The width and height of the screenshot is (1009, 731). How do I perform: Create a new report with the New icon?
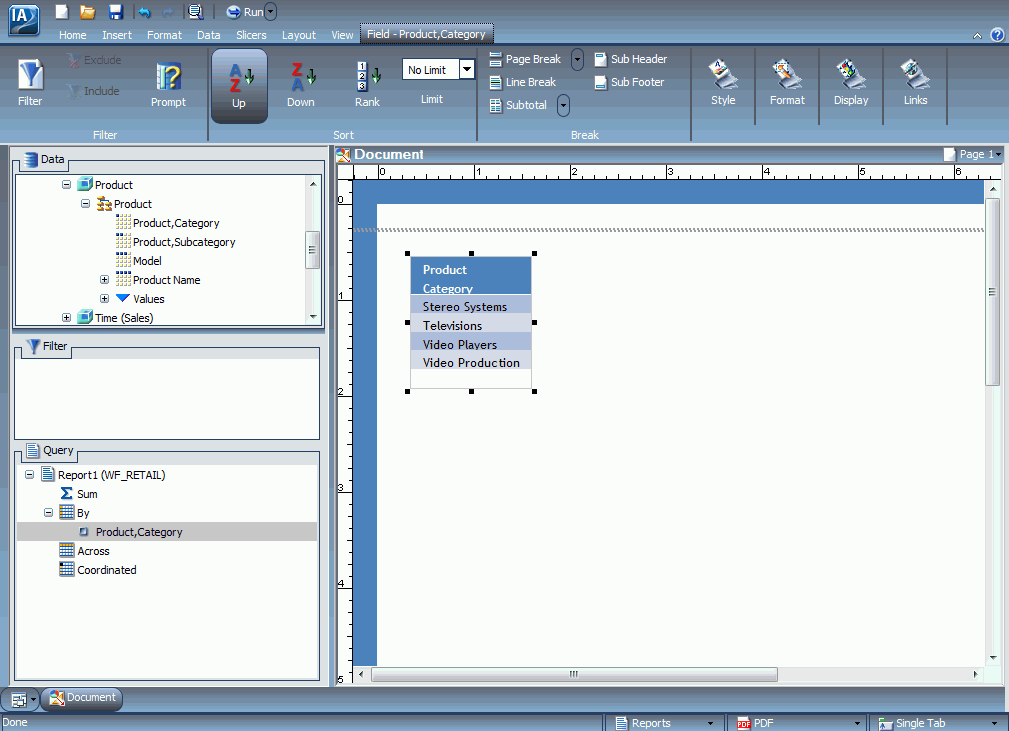coord(62,12)
